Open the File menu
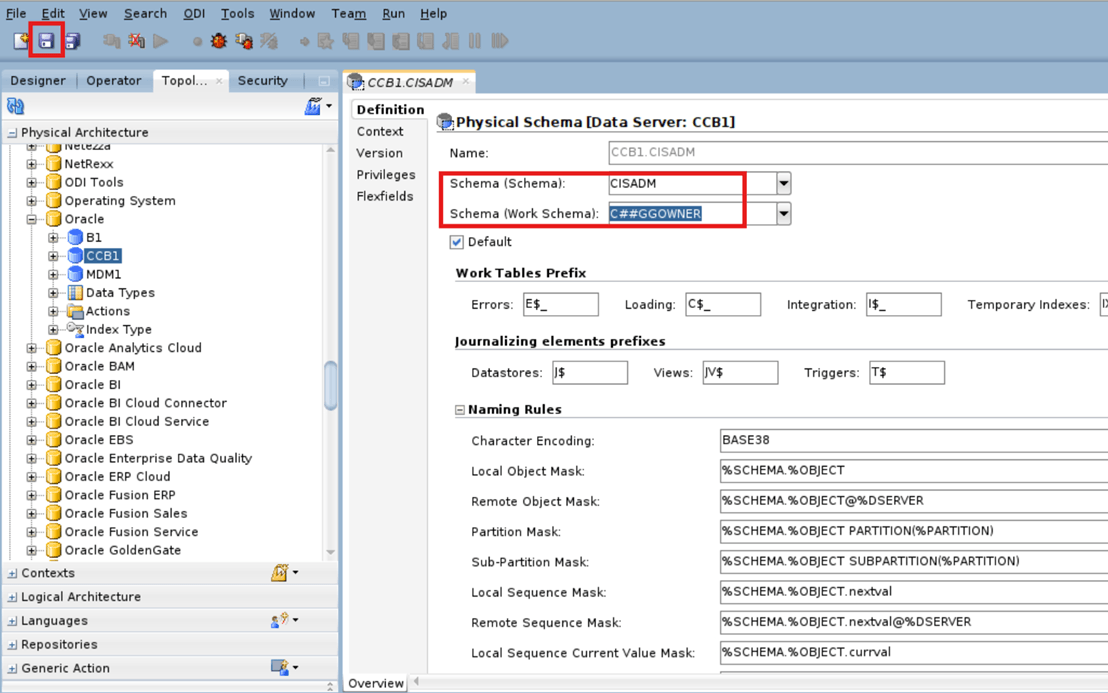 (16, 13)
